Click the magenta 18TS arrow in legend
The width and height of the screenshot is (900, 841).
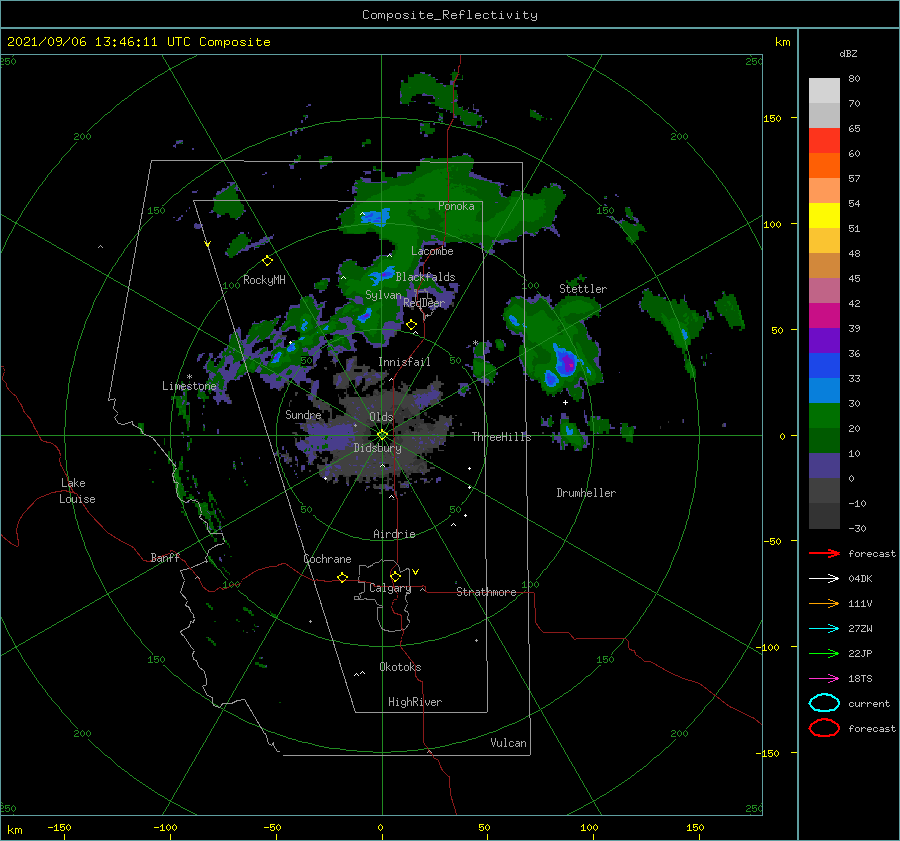[824, 679]
